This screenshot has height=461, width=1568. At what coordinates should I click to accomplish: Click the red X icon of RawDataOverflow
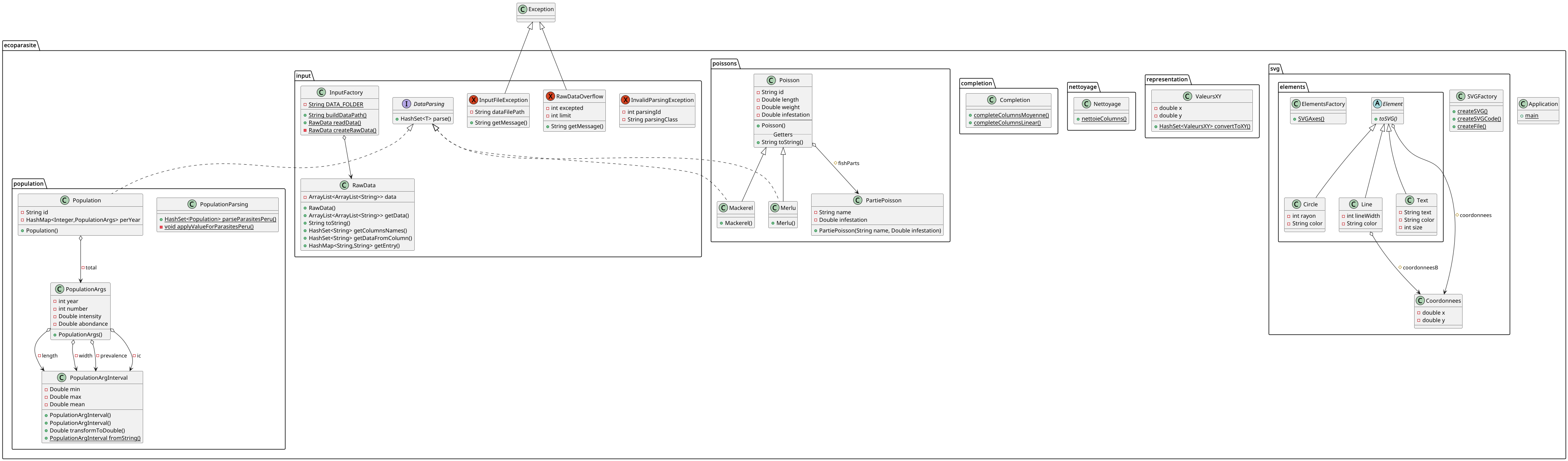point(550,96)
